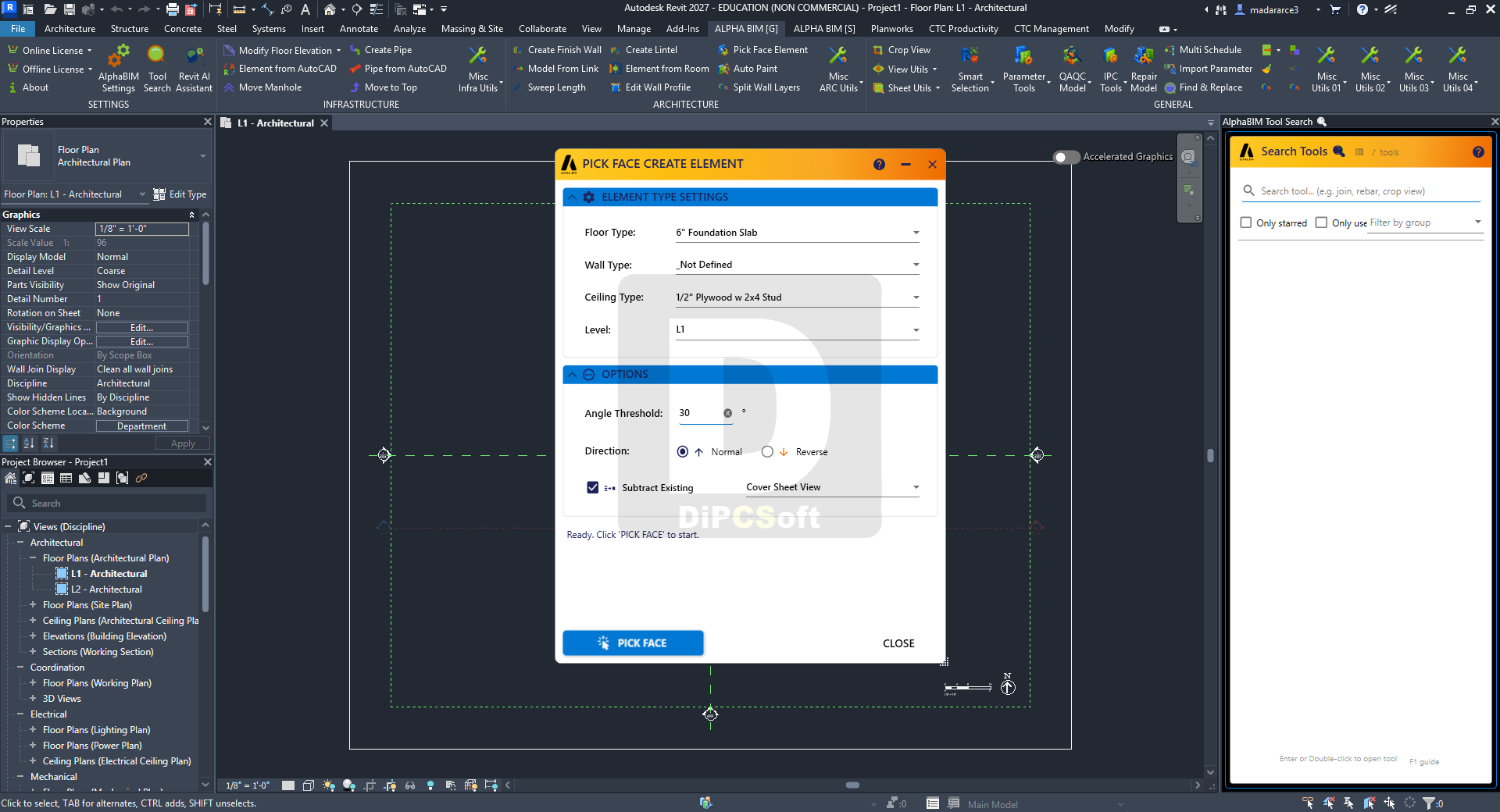Open Smart Selection tool
This screenshot has height=812, width=1500.
pos(970,69)
